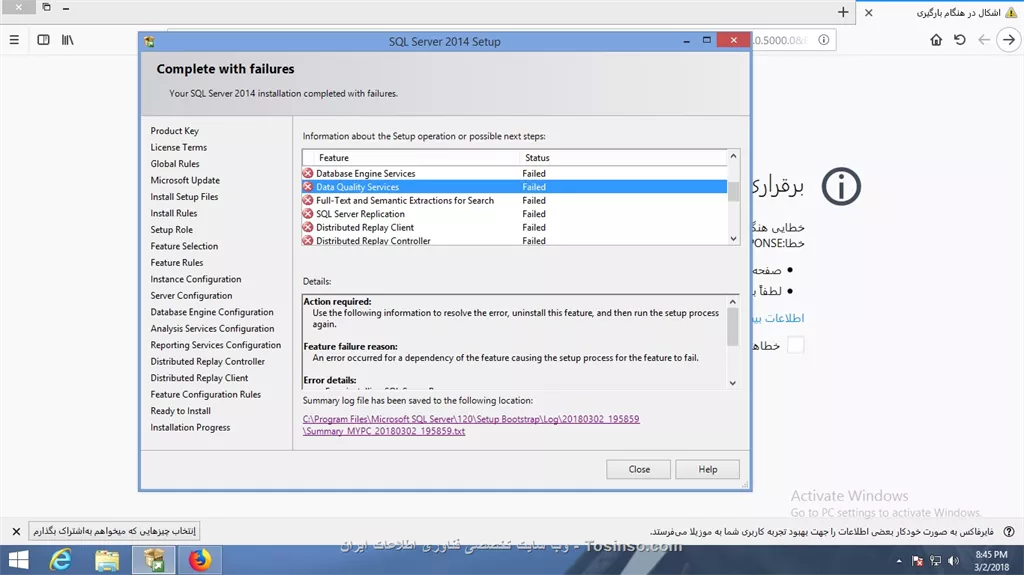Open the summary log file link
The width and height of the screenshot is (1024, 575).
coord(471,425)
